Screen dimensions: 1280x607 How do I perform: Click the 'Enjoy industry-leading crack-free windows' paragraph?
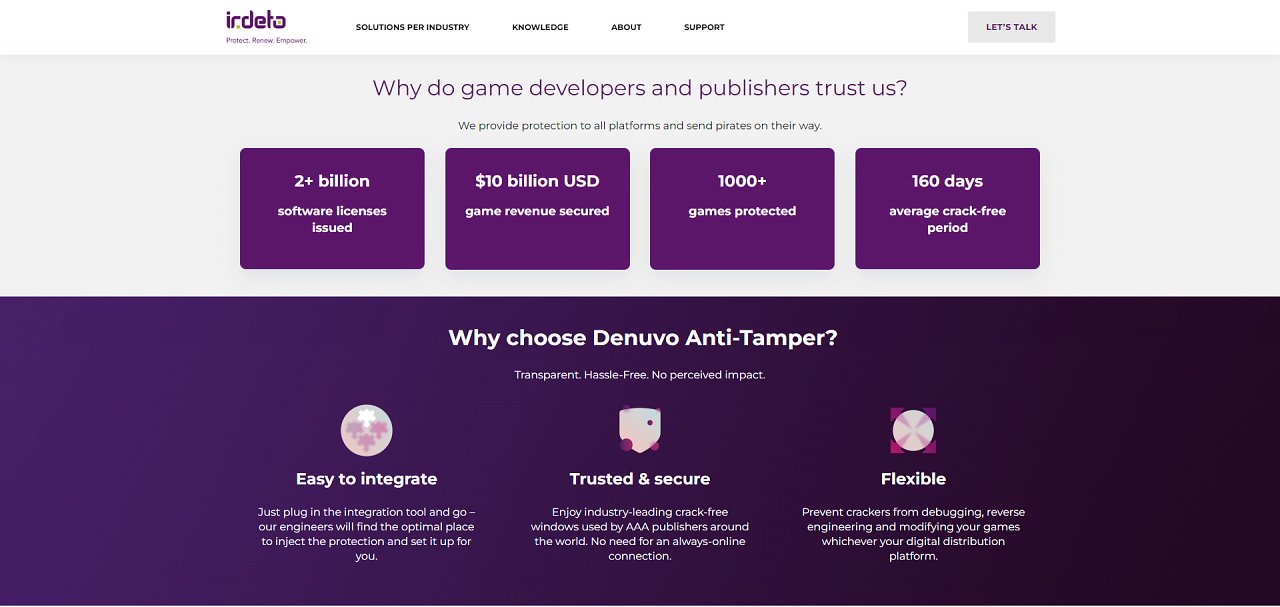click(x=640, y=534)
